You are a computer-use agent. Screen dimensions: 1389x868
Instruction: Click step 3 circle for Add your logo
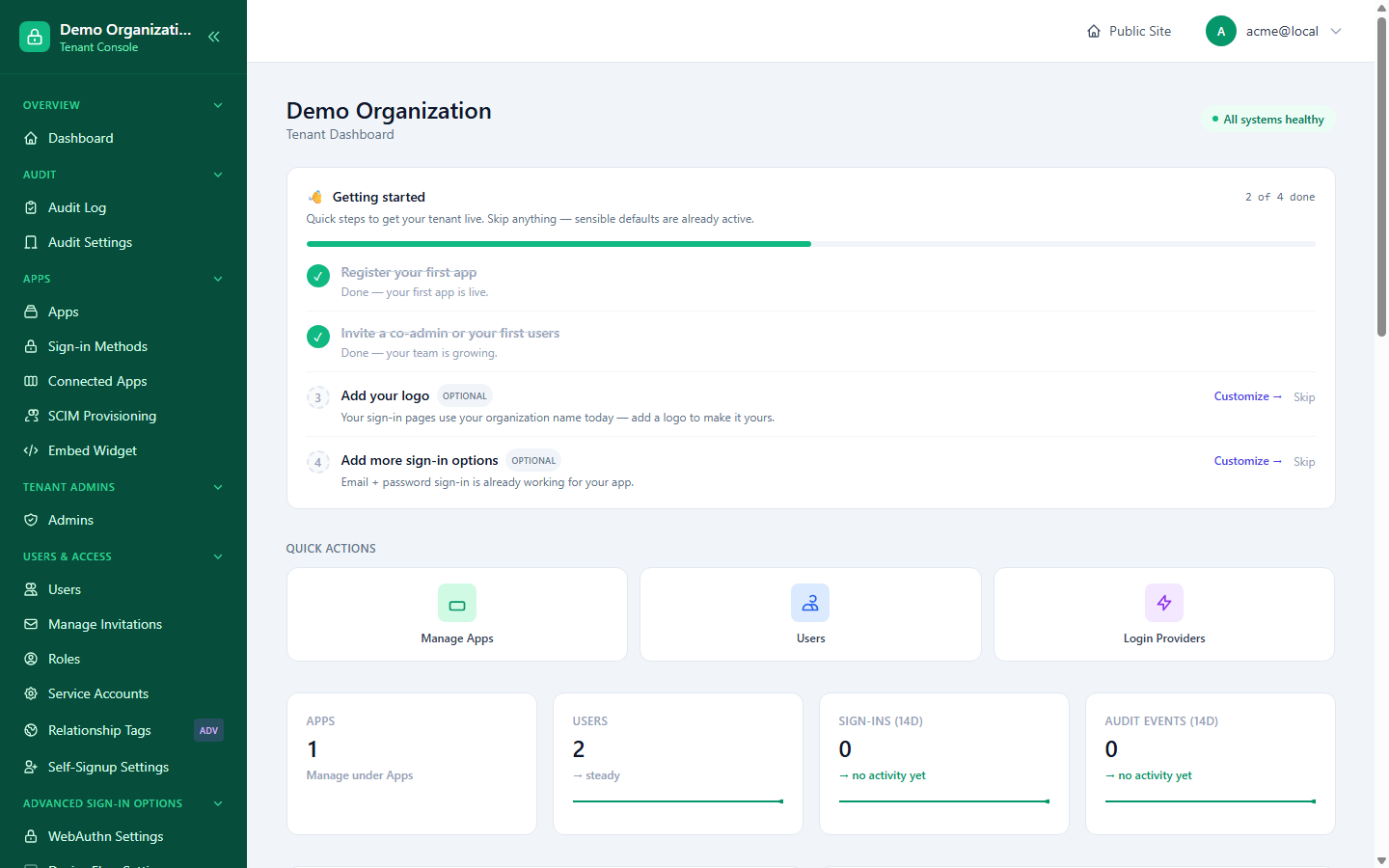(x=318, y=397)
